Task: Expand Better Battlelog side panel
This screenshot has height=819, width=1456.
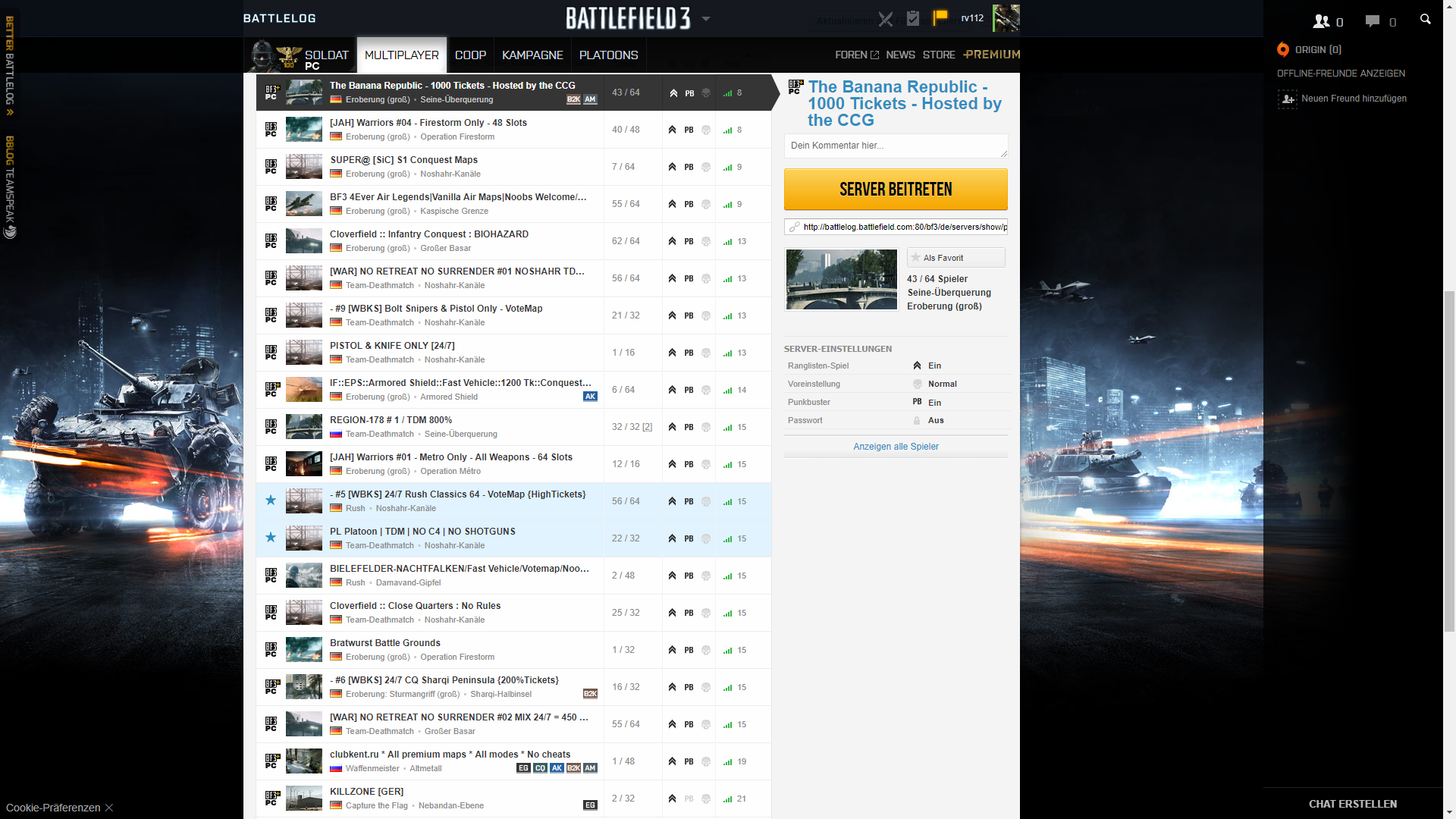Action: [x=10, y=67]
